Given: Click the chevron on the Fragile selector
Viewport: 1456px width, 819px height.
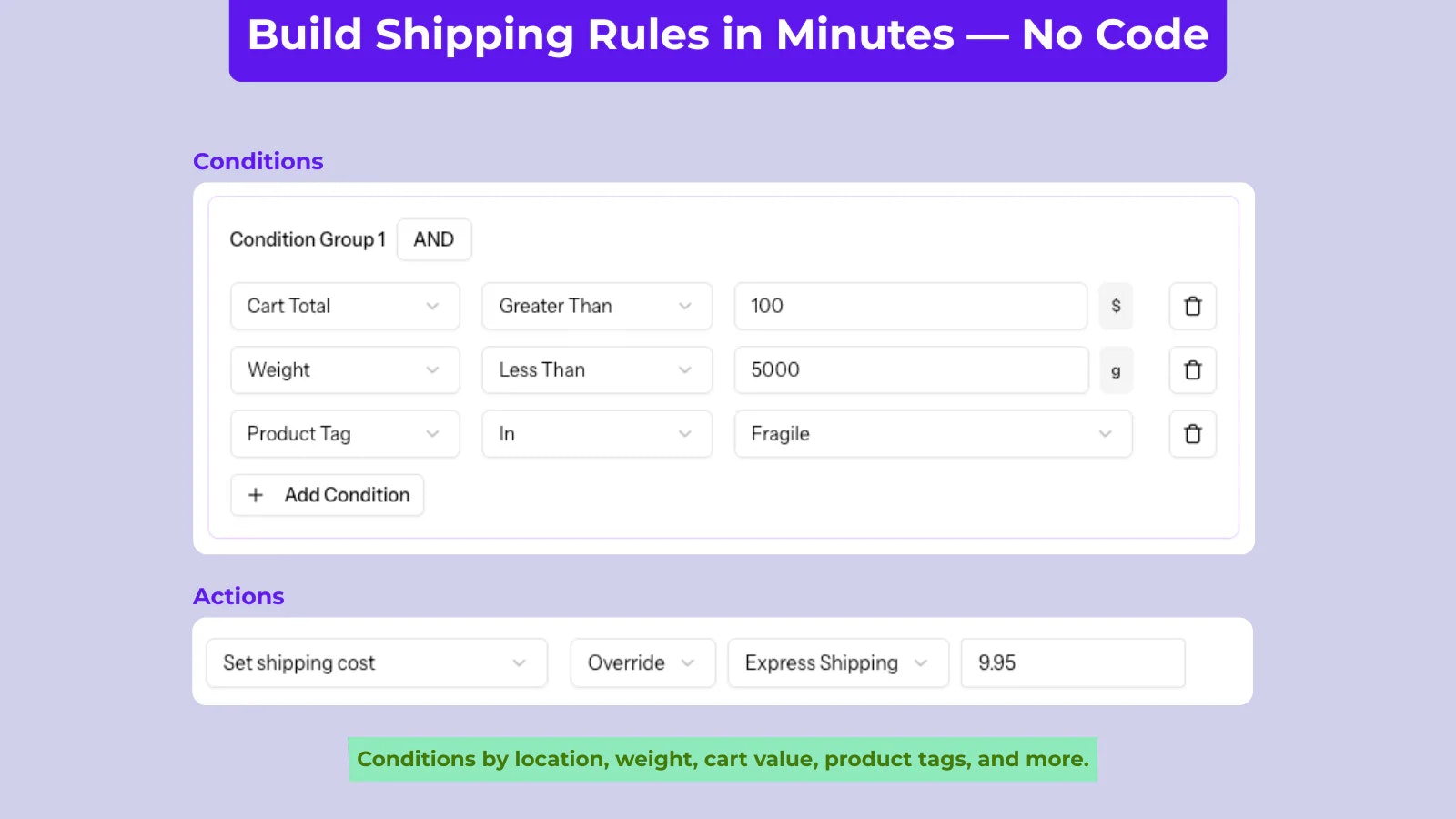Looking at the screenshot, I should tap(1106, 434).
